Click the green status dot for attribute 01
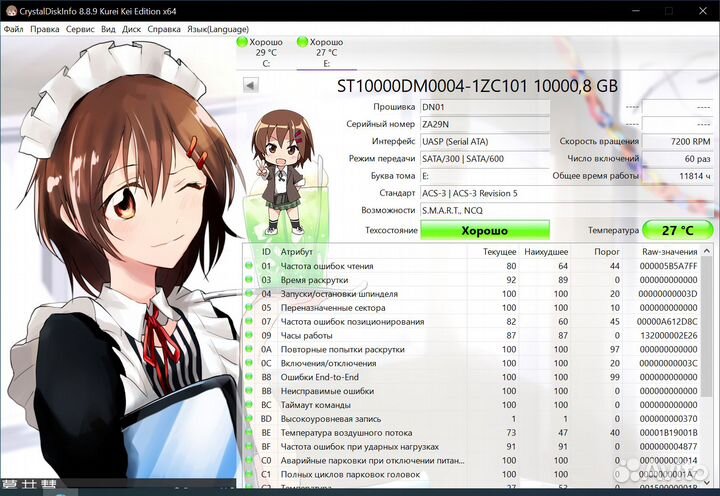 click(249, 266)
